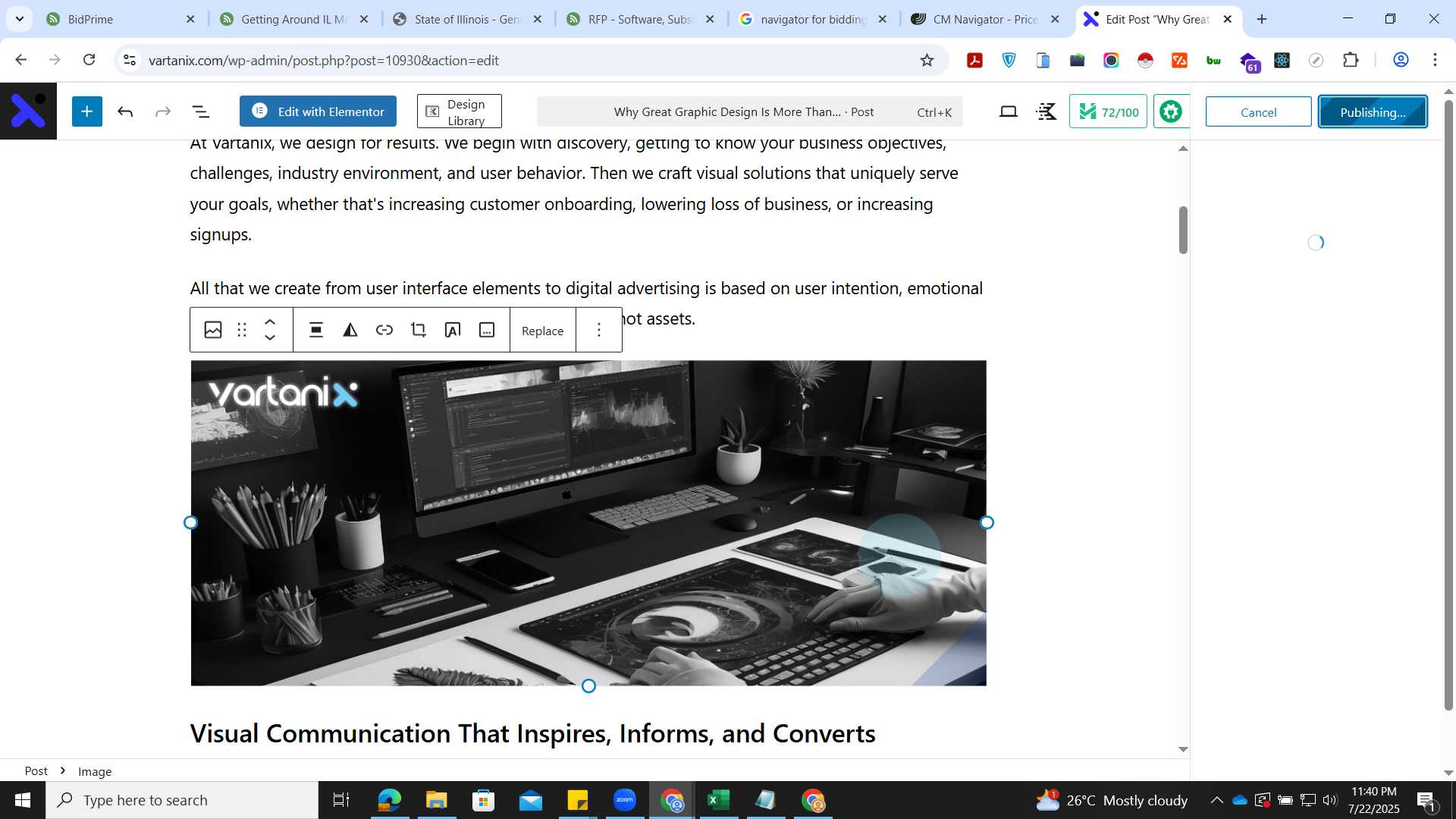This screenshot has width=1456, height=819.
Task: Move image block down
Action: pyautogui.click(x=270, y=338)
